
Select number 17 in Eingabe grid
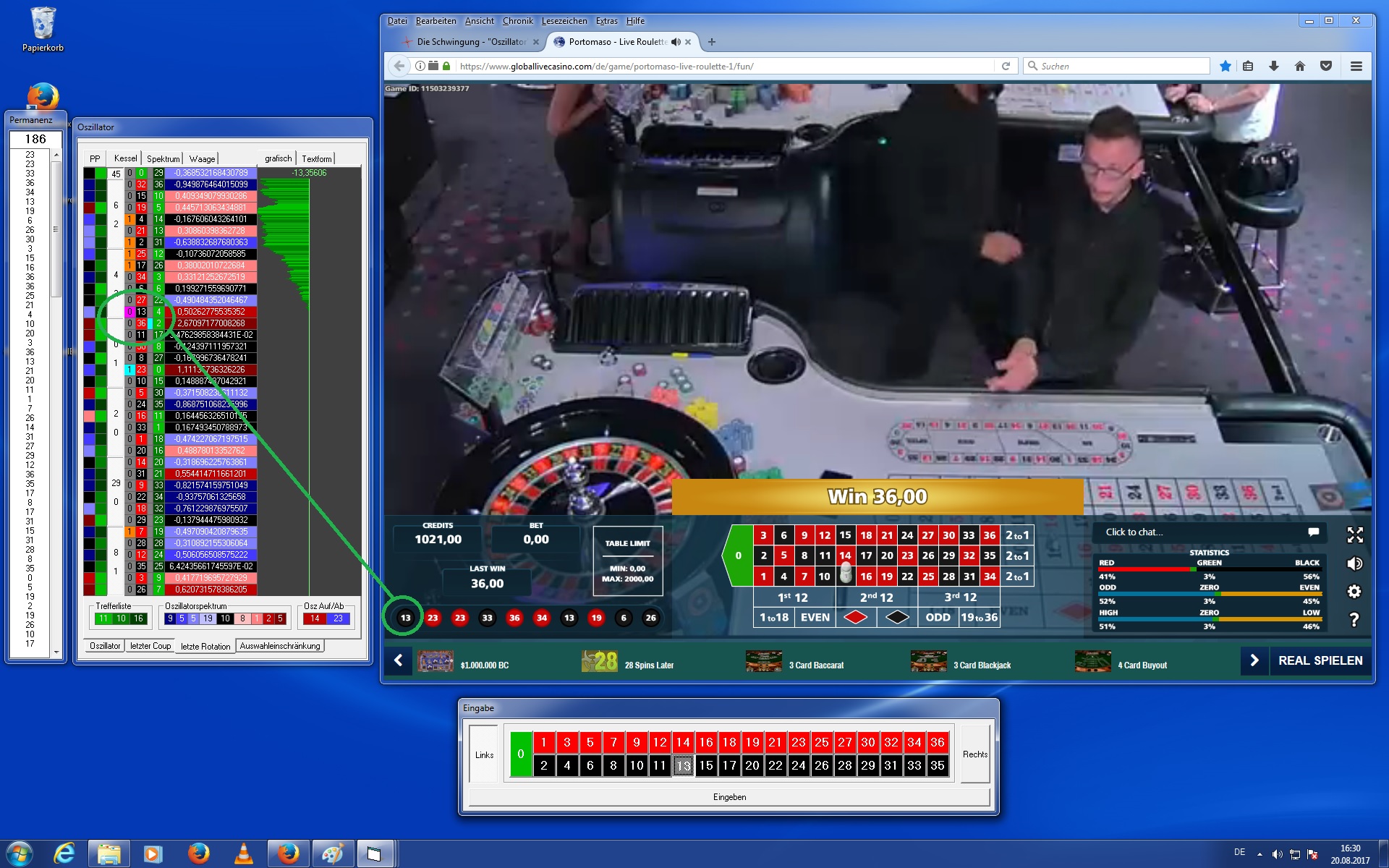(729, 765)
